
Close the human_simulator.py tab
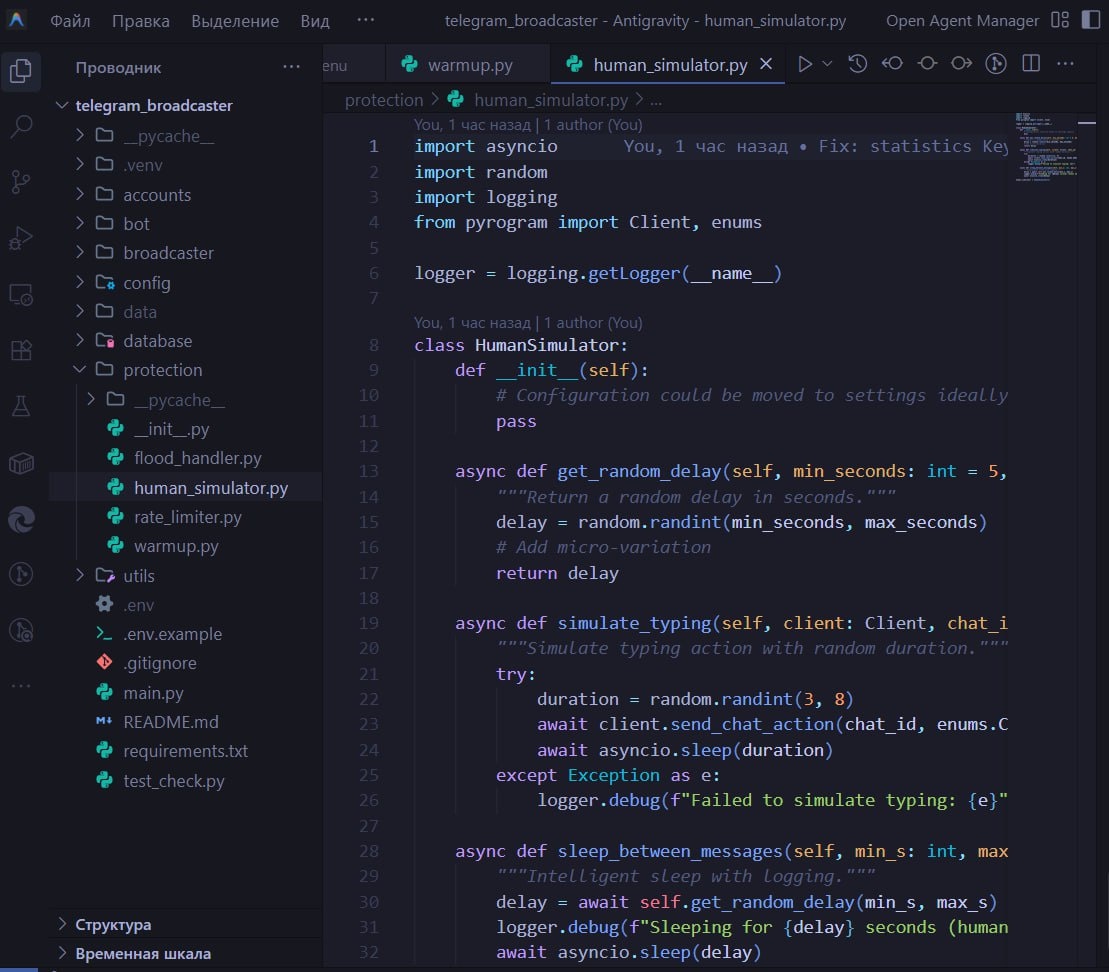coord(766,64)
